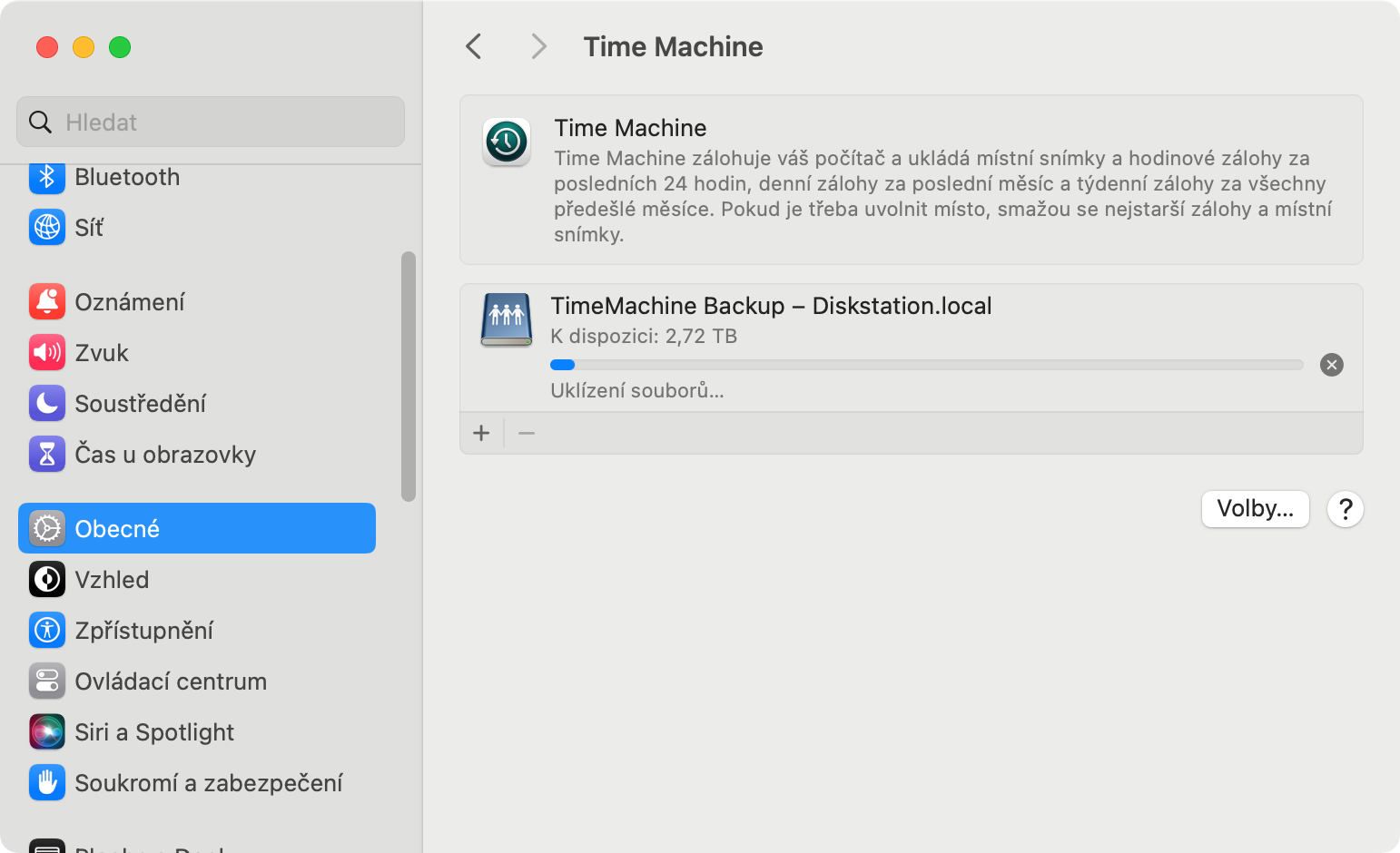This screenshot has width=1400, height=853.
Task: Click the K dispozici: 2,72 TB text
Action: tap(644, 336)
